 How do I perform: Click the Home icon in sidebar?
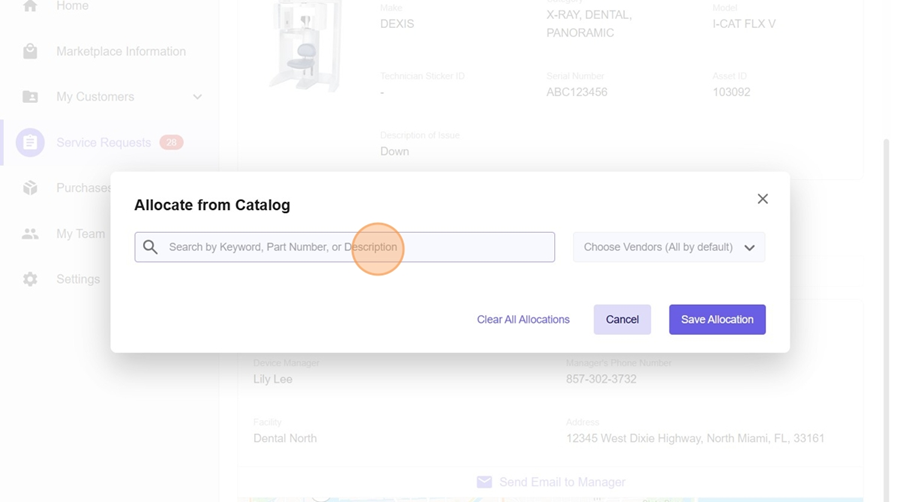(30, 6)
